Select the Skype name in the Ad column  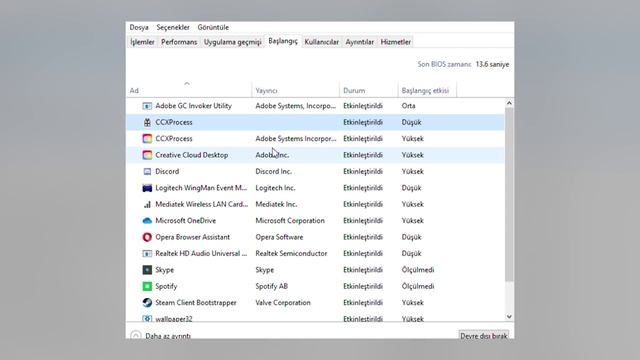pos(164,270)
